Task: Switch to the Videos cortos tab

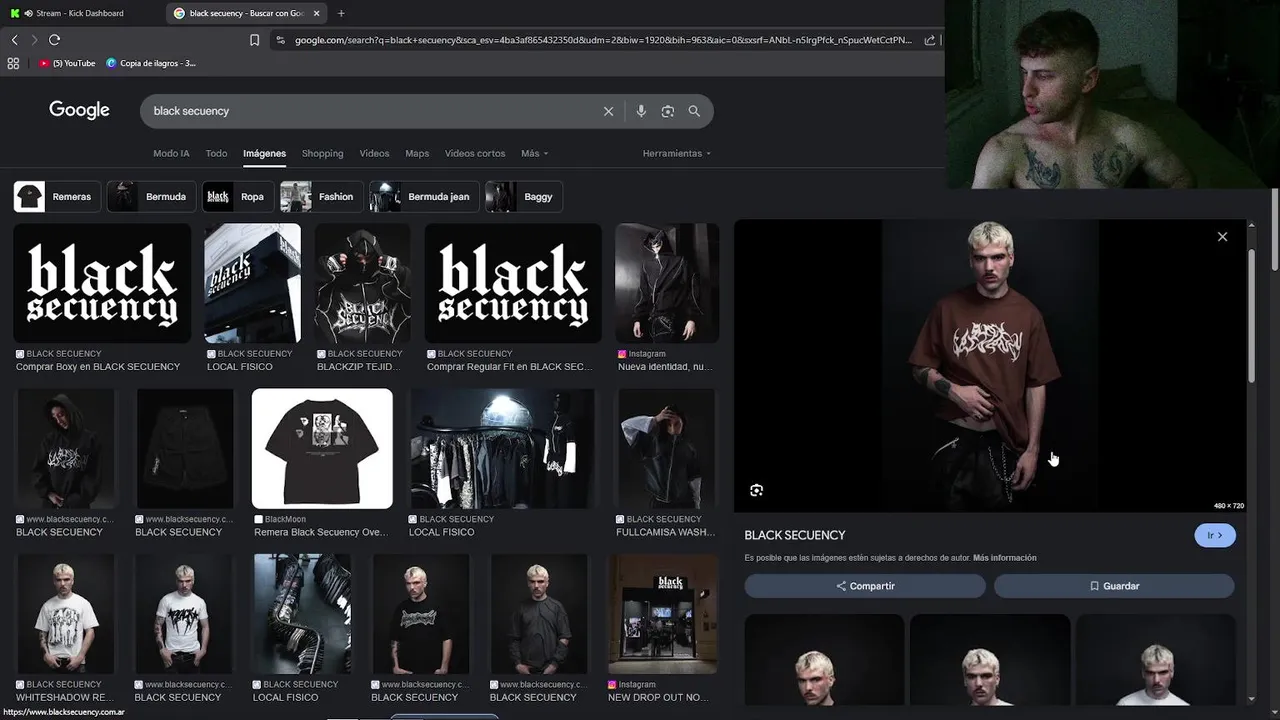Action: (475, 153)
